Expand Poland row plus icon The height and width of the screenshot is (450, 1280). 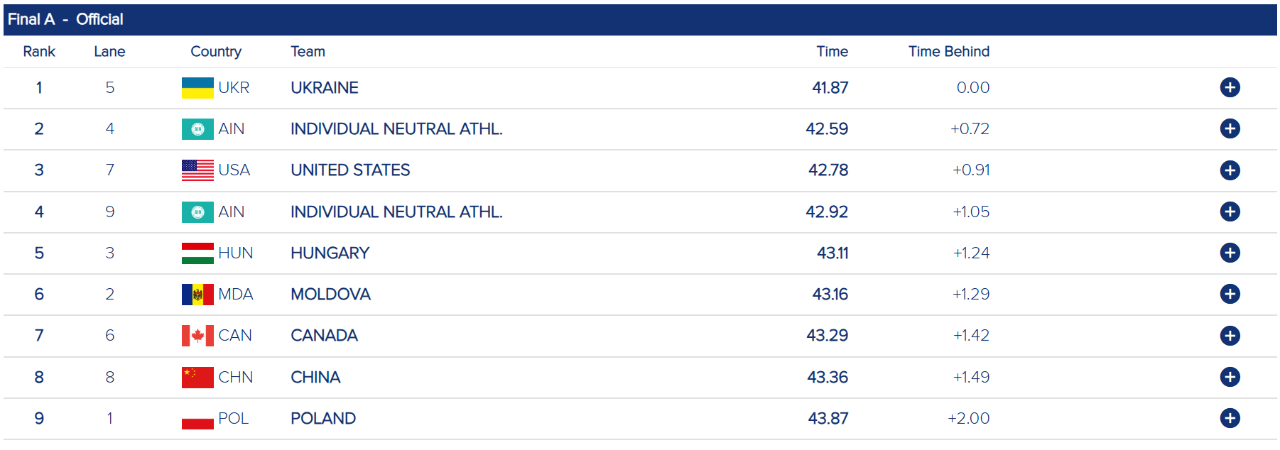pos(1230,419)
